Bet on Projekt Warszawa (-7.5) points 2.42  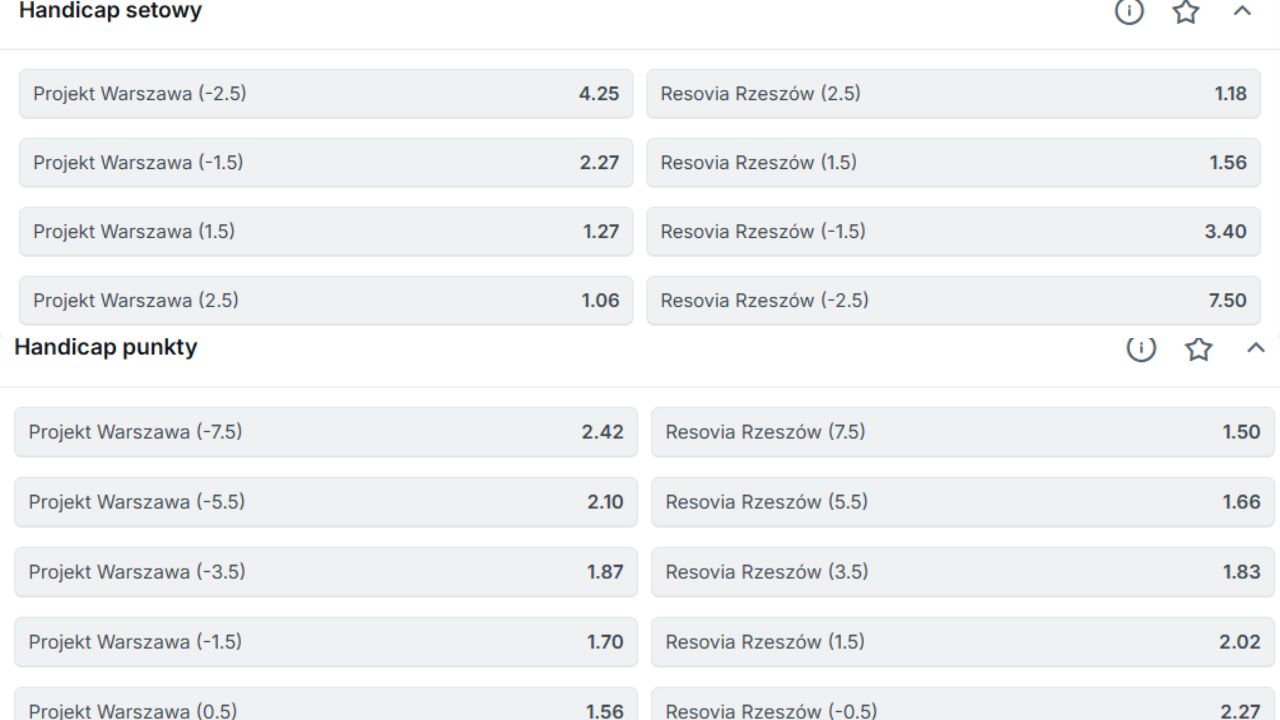tap(326, 432)
